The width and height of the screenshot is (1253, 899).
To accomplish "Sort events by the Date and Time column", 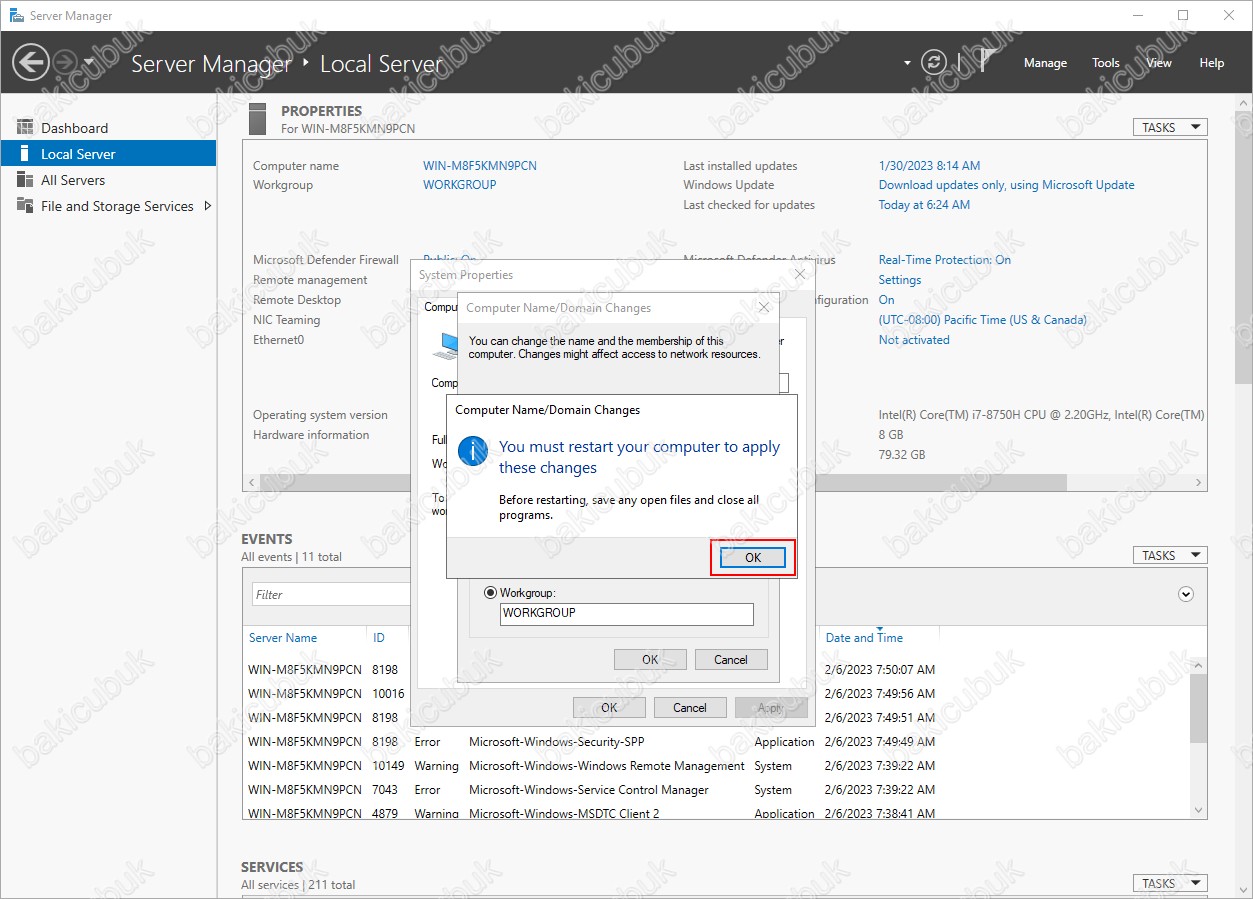I will coord(864,638).
